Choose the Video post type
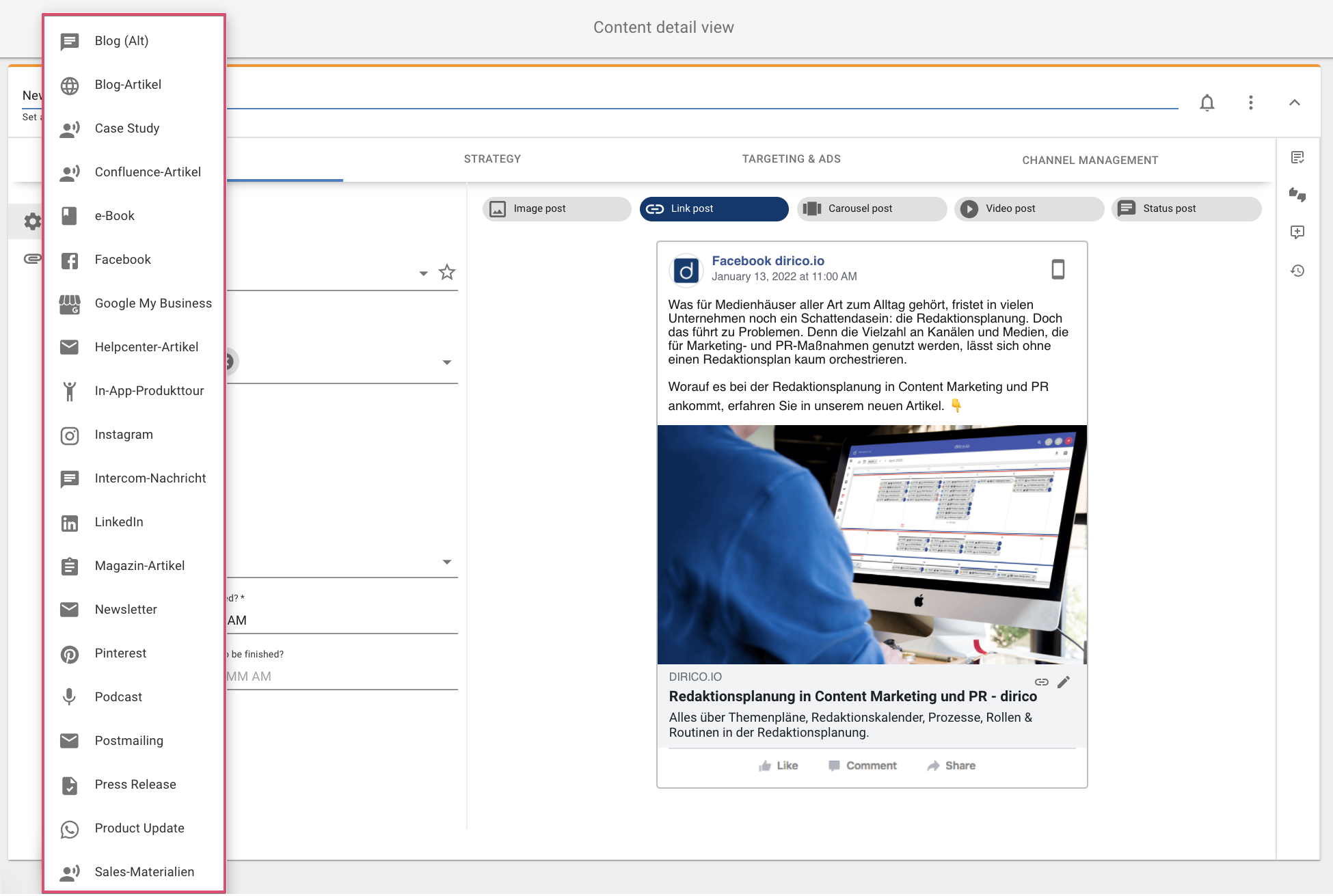This screenshot has width=1333, height=896. pyautogui.click(x=1029, y=209)
